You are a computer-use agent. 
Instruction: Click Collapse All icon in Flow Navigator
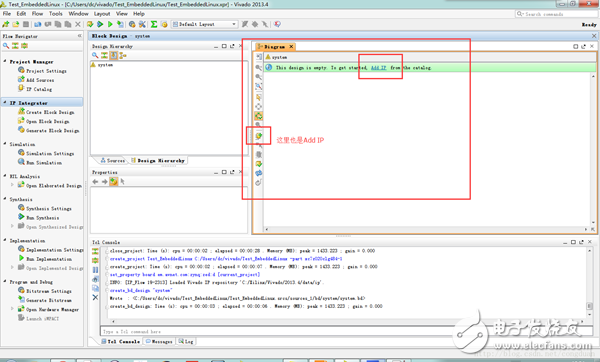[15, 46]
